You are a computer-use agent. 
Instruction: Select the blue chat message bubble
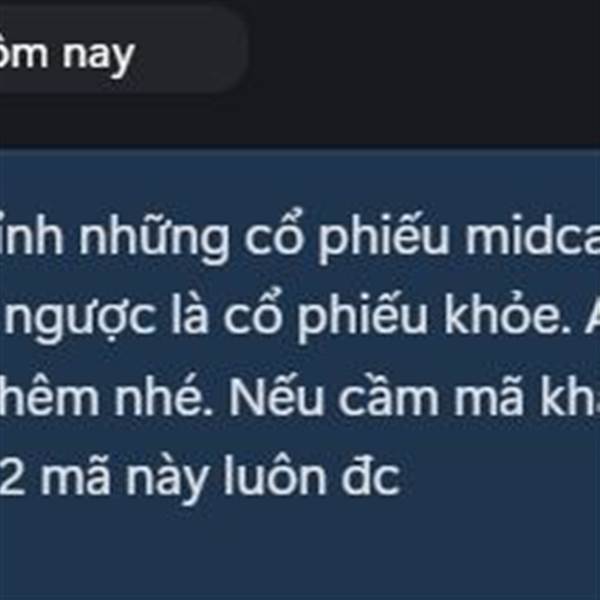click(300, 374)
